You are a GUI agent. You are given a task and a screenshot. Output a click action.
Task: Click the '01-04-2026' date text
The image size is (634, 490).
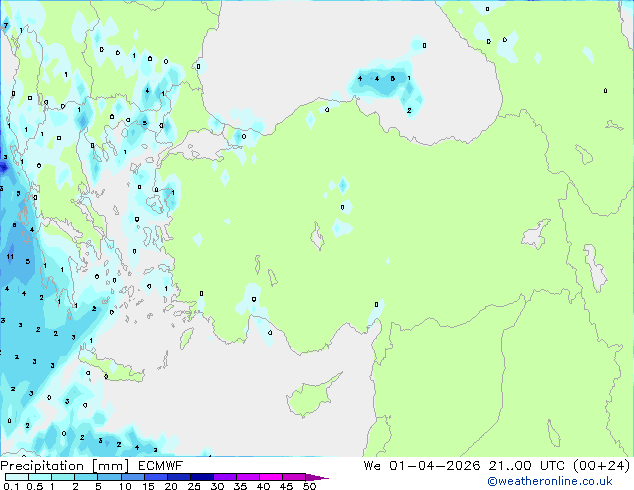click(435, 466)
